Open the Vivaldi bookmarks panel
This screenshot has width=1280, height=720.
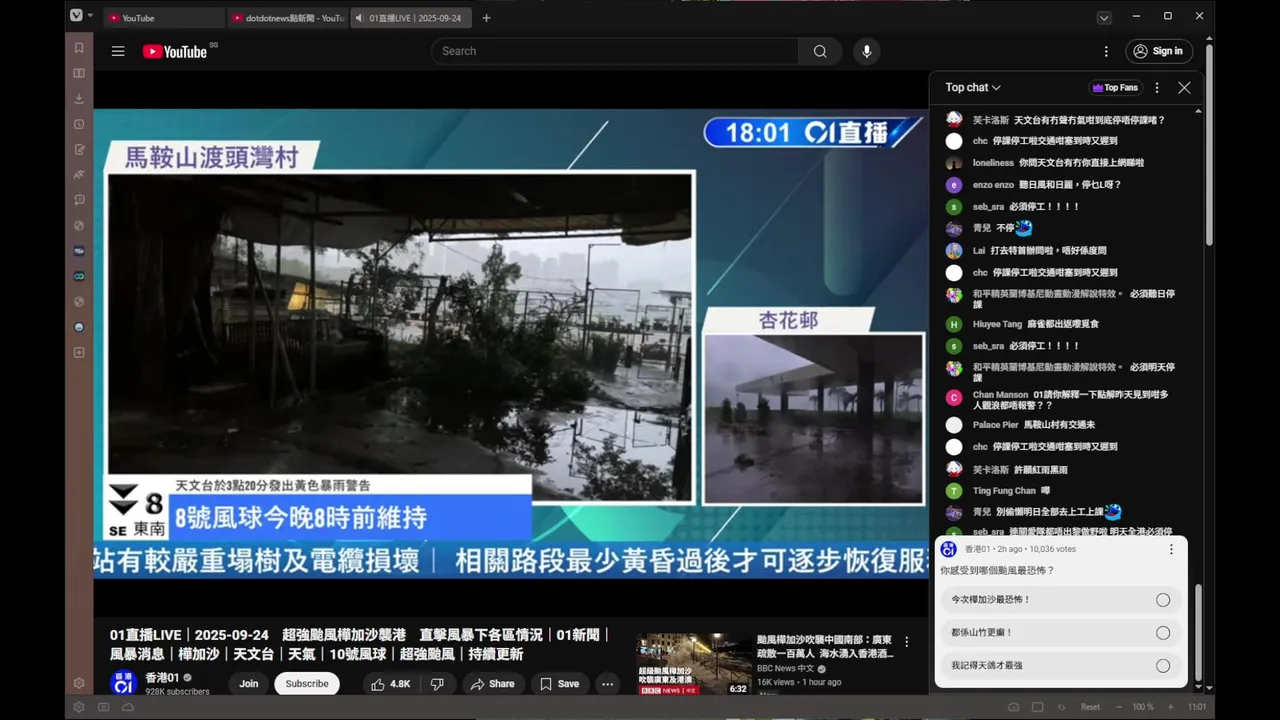point(79,48)
